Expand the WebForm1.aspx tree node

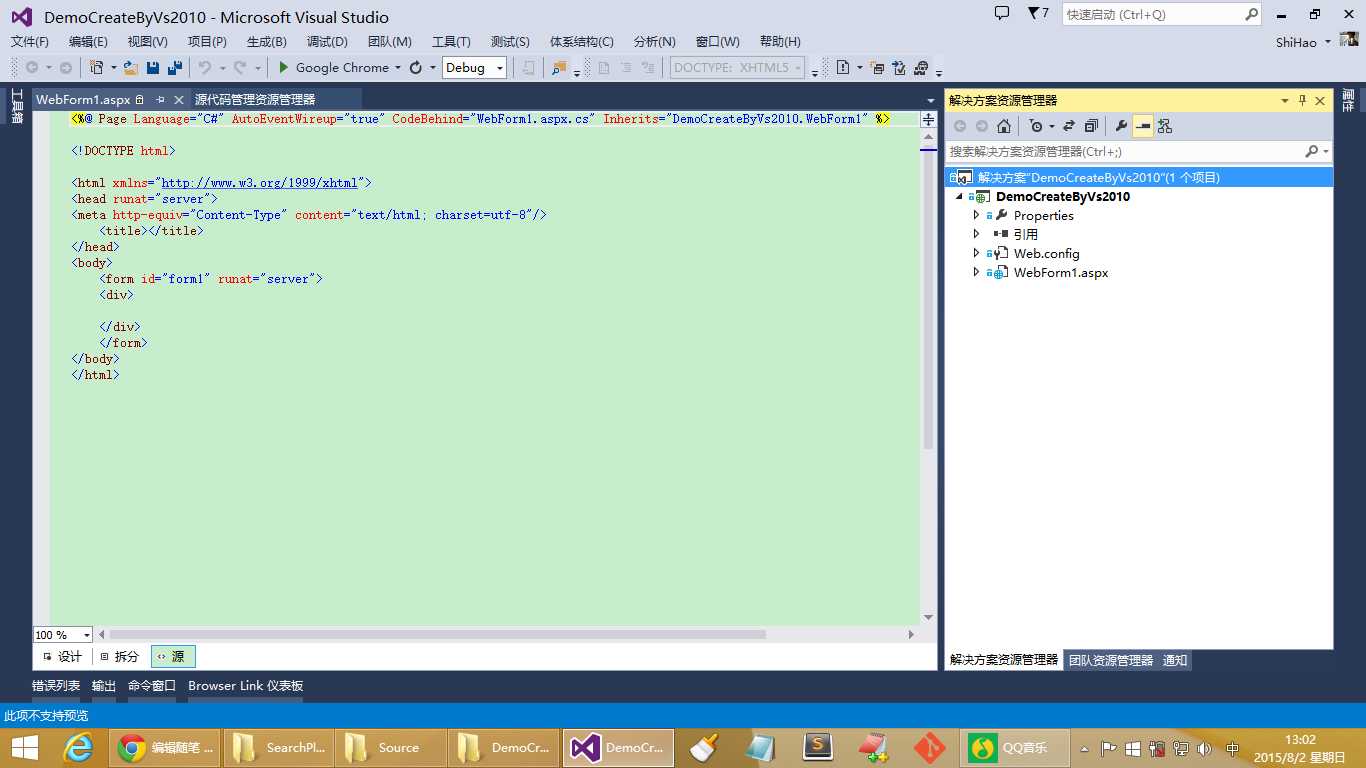coord(977,272)
